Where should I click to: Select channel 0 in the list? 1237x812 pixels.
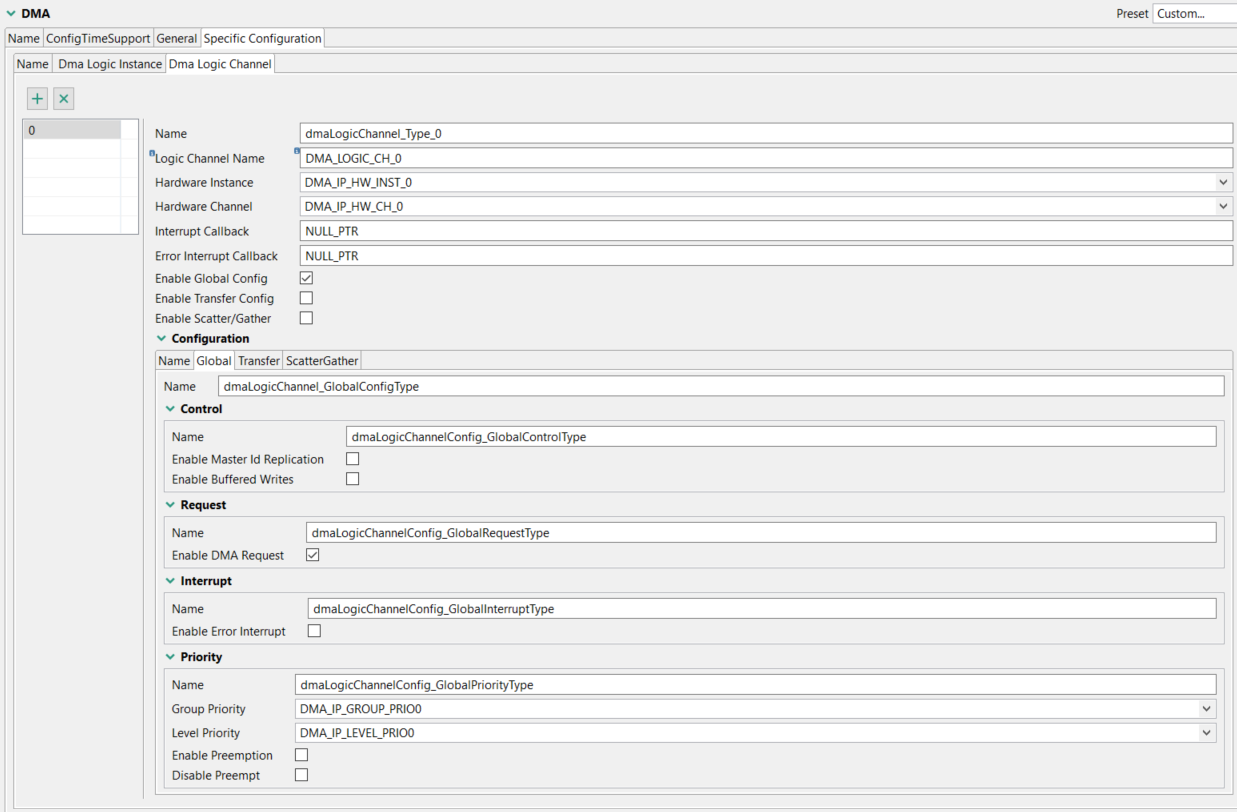click(x=72, y=130)
